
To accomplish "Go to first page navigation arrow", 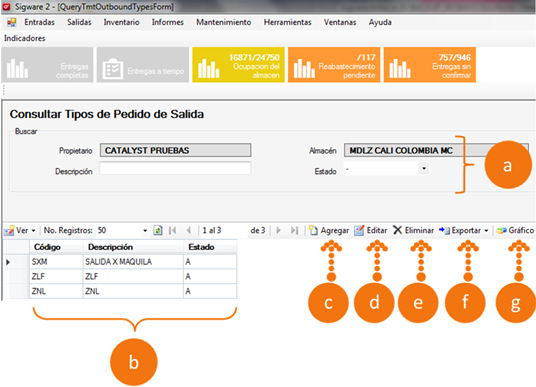I will [173, 230].
